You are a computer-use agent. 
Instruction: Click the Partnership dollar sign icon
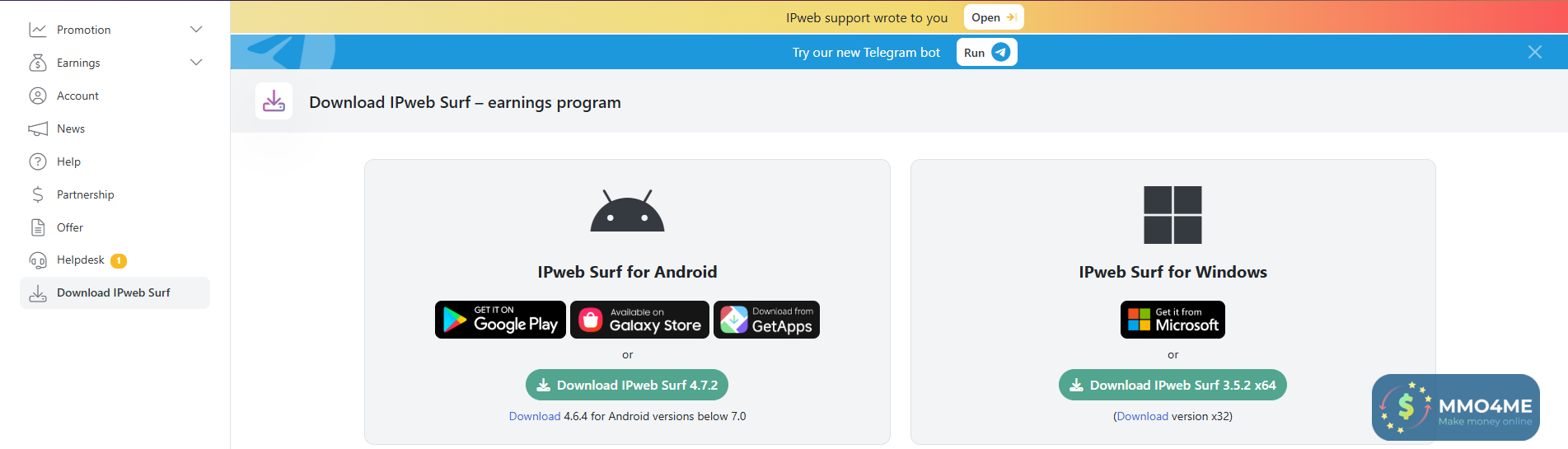[38, 194]
